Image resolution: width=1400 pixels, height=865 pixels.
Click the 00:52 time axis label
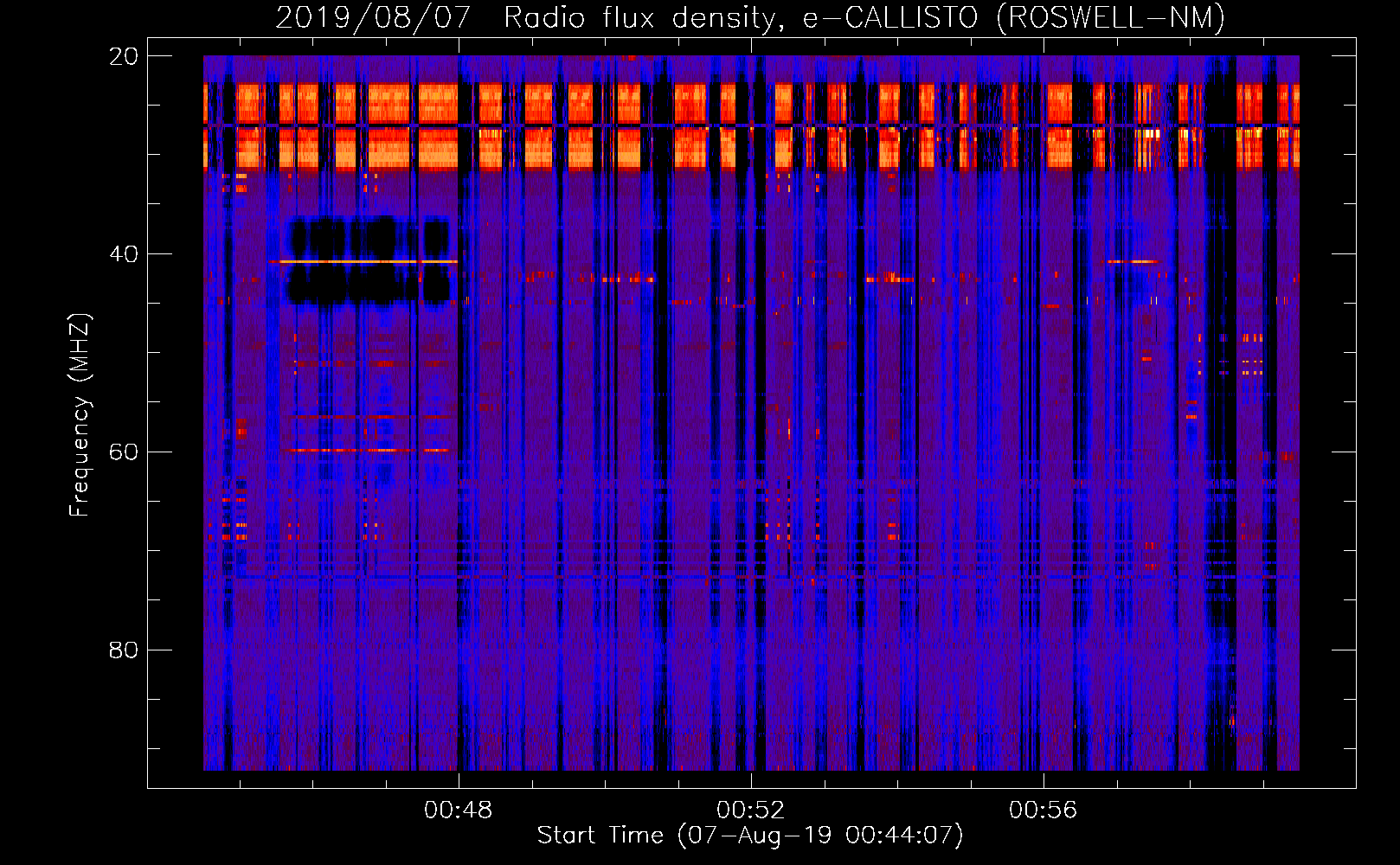tap(750, 810)
